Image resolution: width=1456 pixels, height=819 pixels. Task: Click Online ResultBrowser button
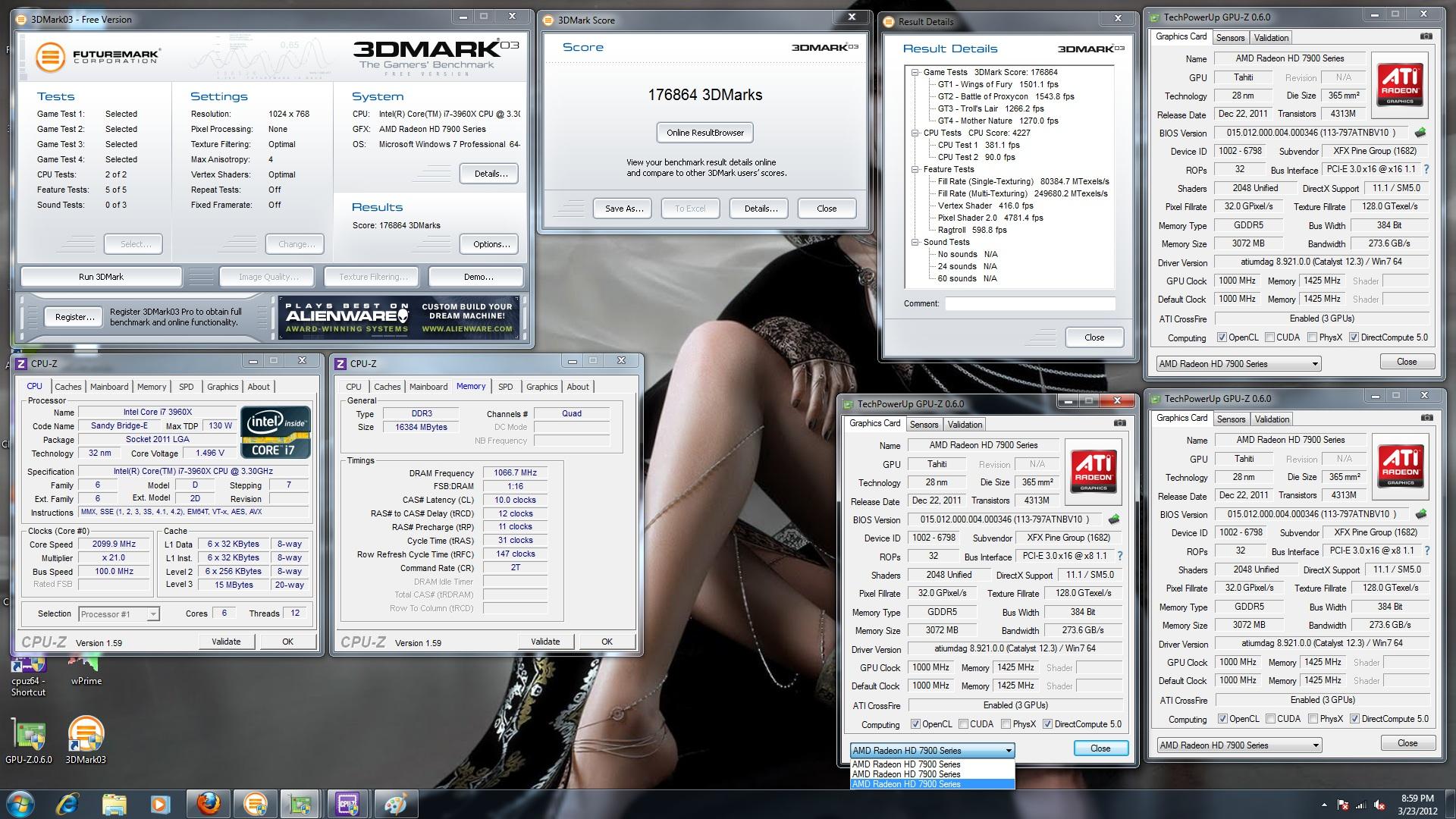click(705, 133)
